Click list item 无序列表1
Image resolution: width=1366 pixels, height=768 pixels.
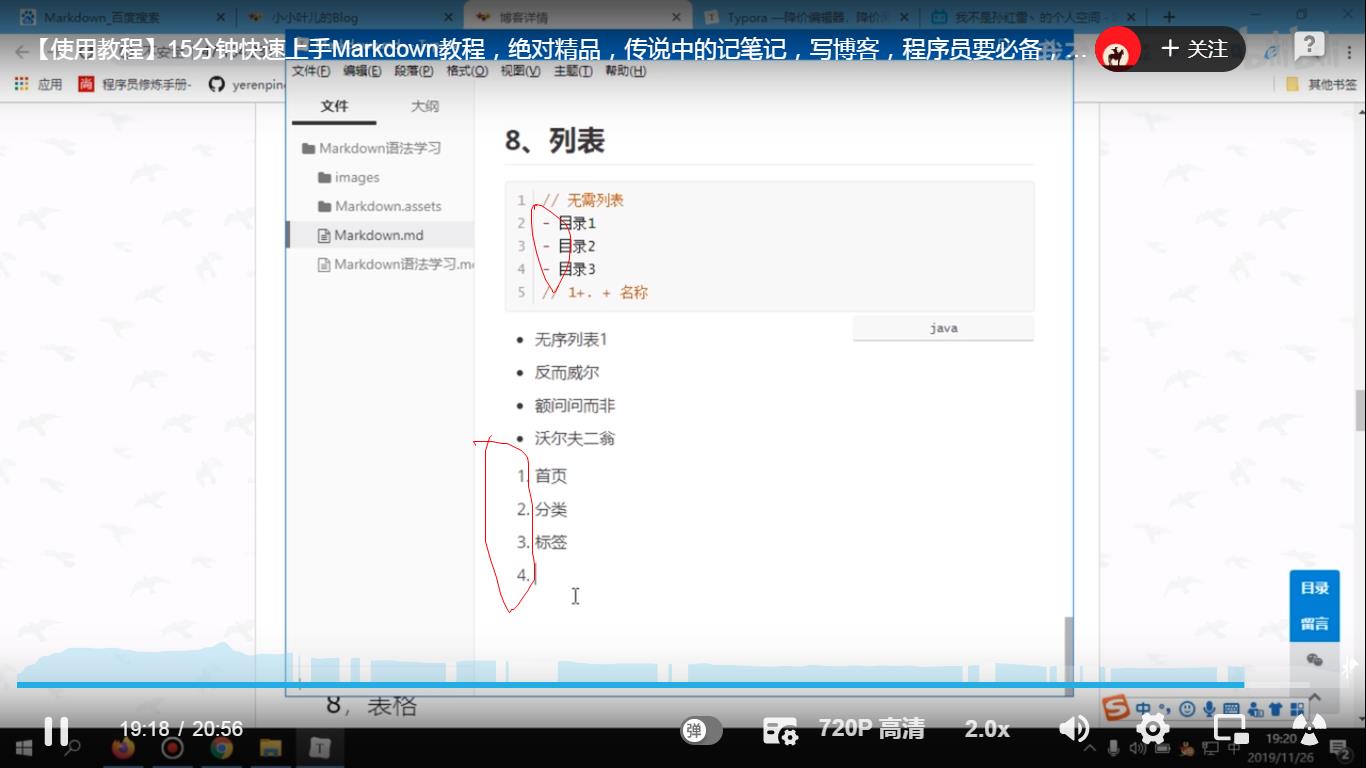click(571, 340)
